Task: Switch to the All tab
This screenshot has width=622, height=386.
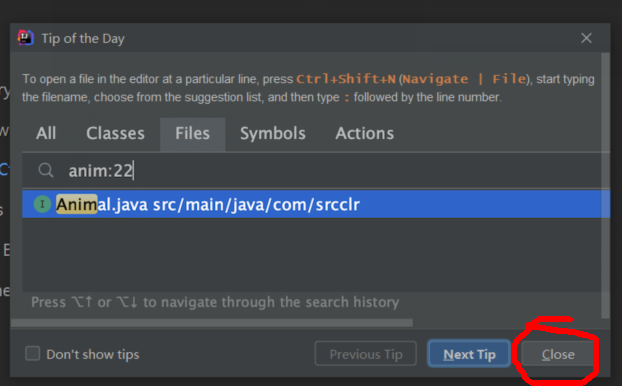Action: tap(46, 133)
